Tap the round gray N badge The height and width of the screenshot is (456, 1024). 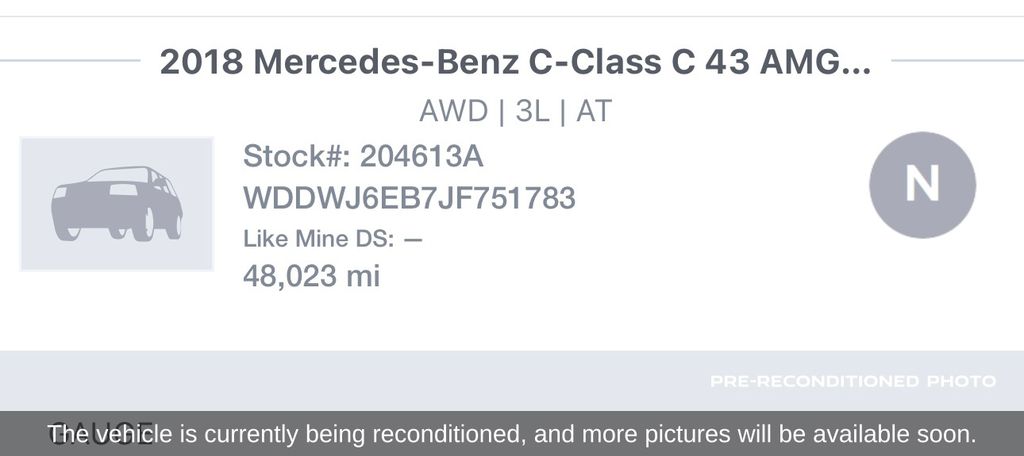point(922,184)
